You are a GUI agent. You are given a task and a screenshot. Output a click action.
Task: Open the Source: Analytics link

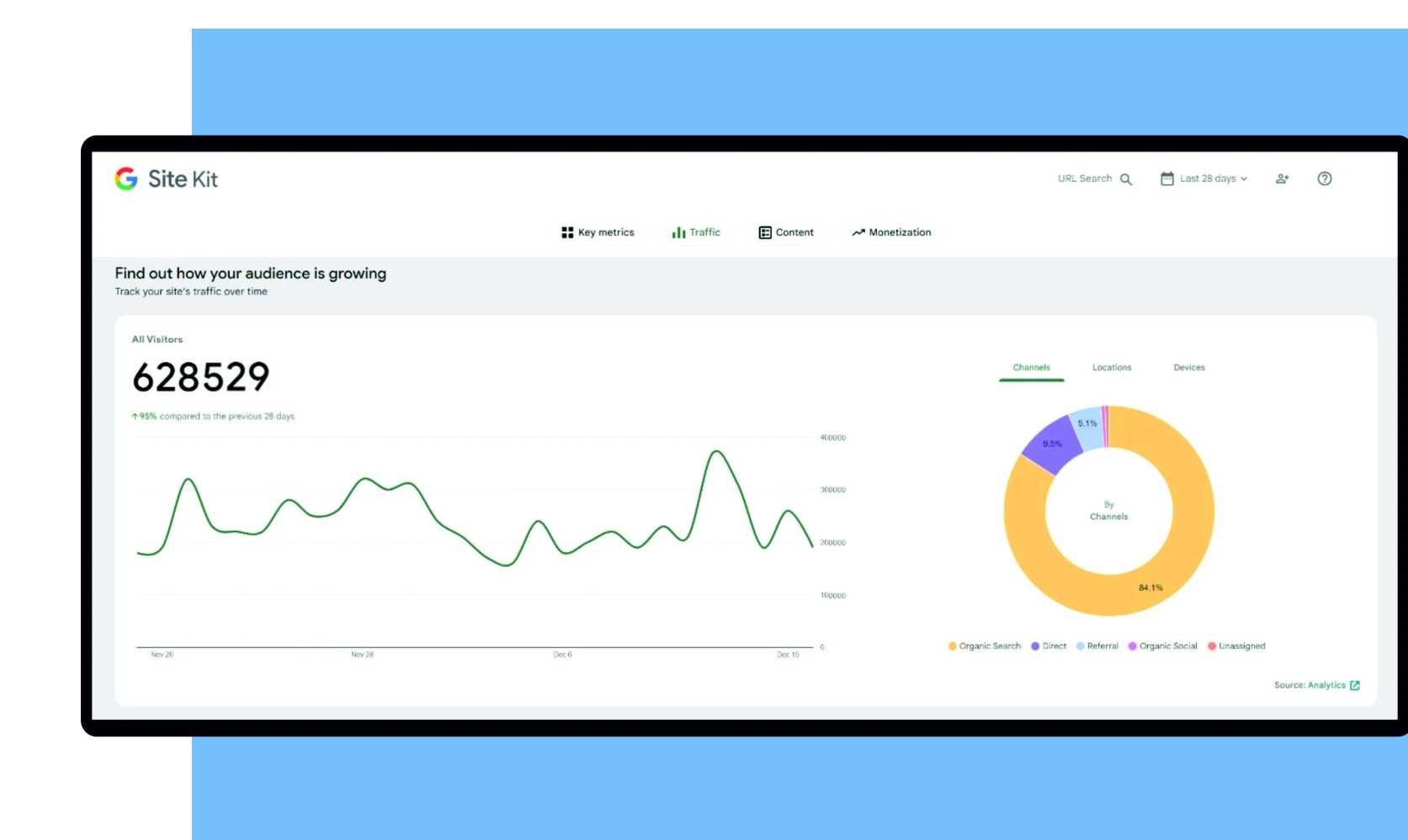[x=1316, y=685]
